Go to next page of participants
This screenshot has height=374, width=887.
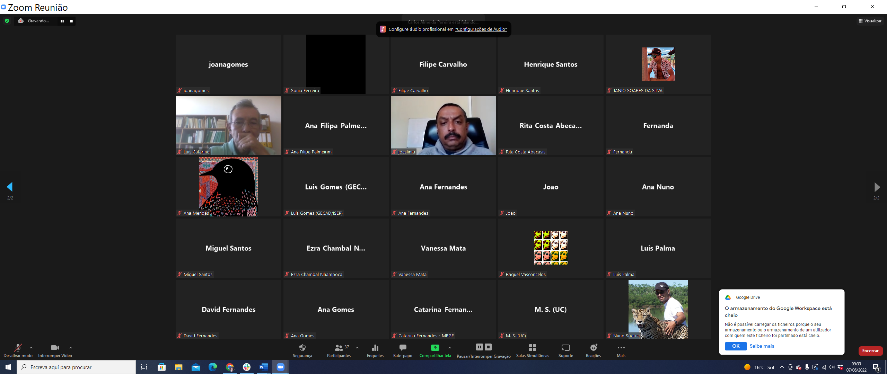pos(877,187)
